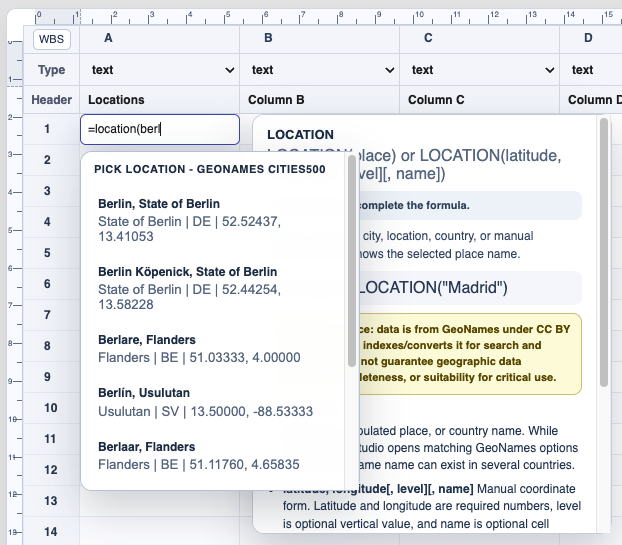Select column B header letter
This screenshot has height=545, width=622.
[269, 38]
